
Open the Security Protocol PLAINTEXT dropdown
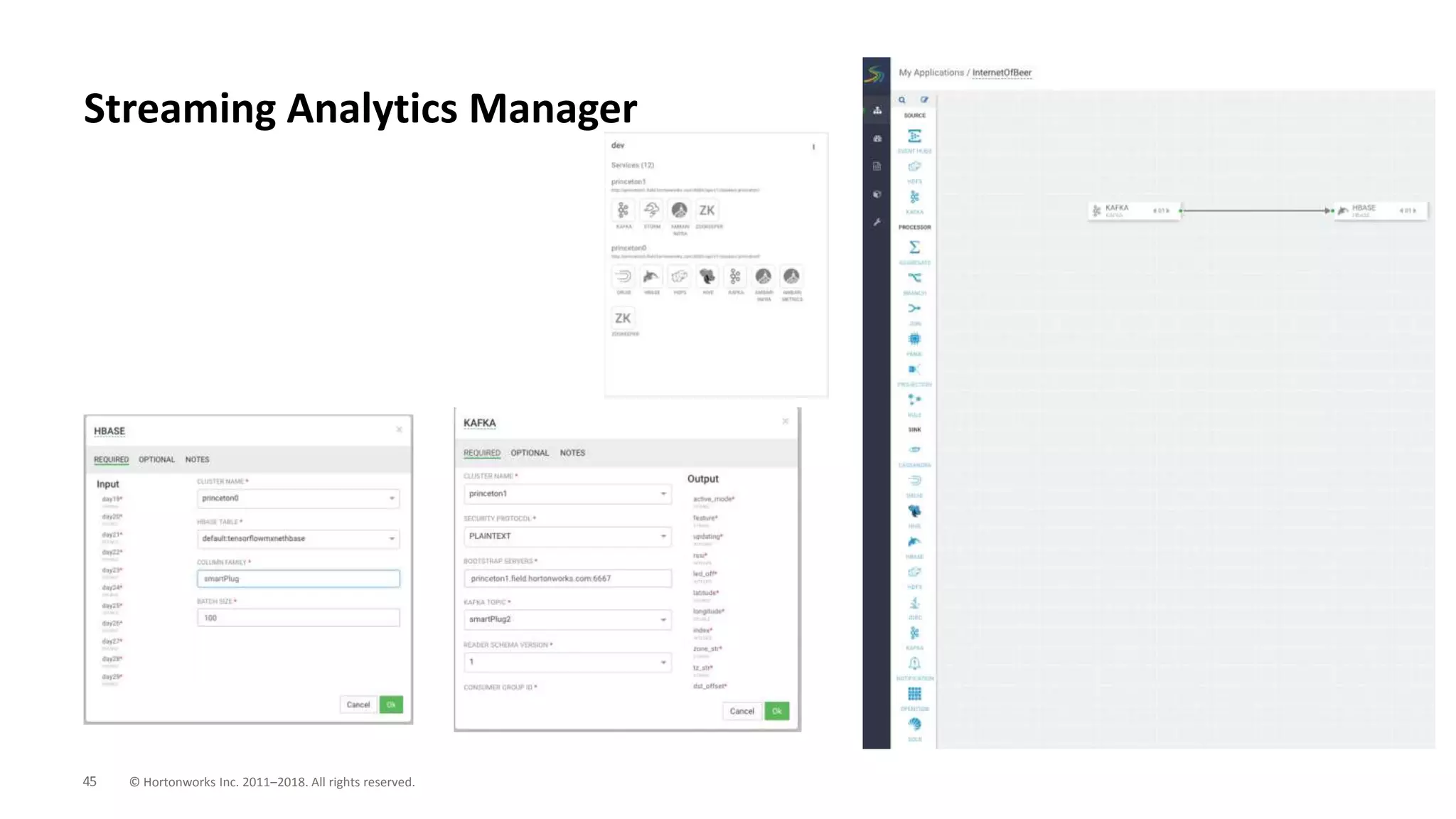[x=567, y=537]
